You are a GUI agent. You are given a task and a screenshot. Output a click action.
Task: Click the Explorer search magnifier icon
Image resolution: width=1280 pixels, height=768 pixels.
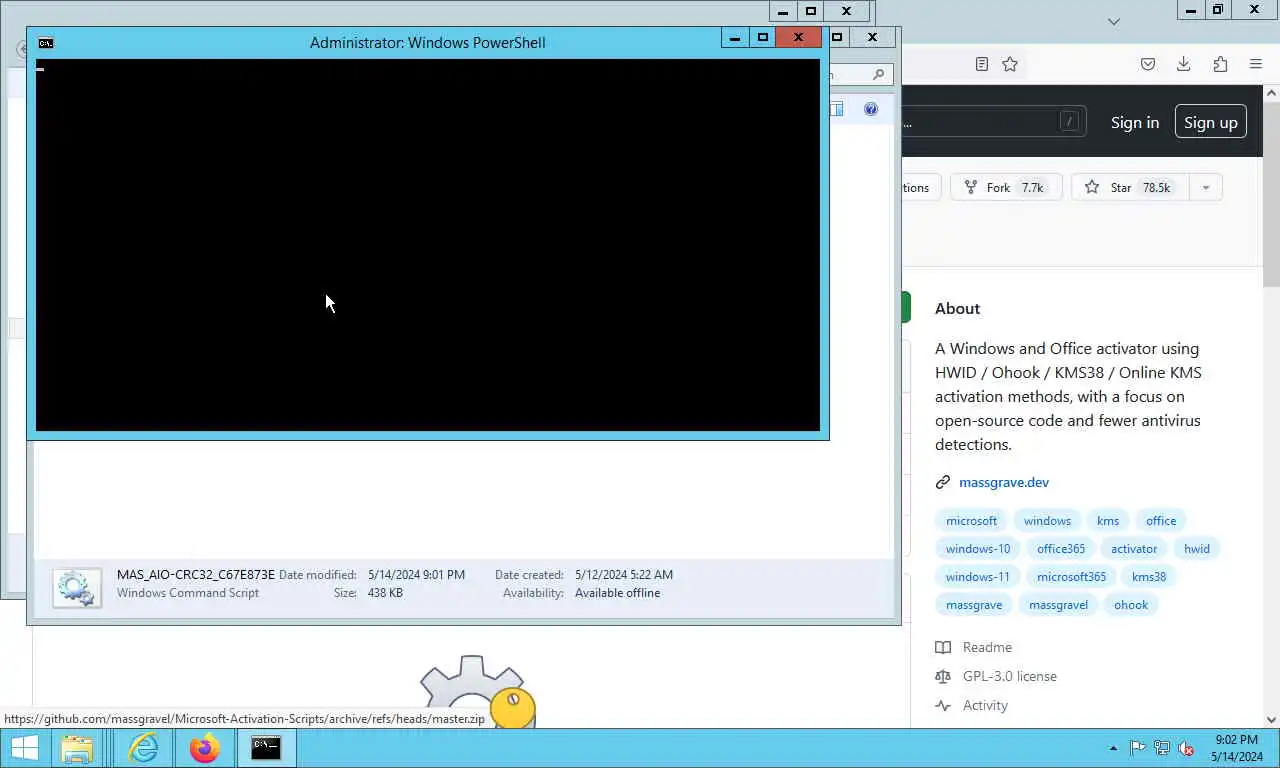[x=878, y=74]
